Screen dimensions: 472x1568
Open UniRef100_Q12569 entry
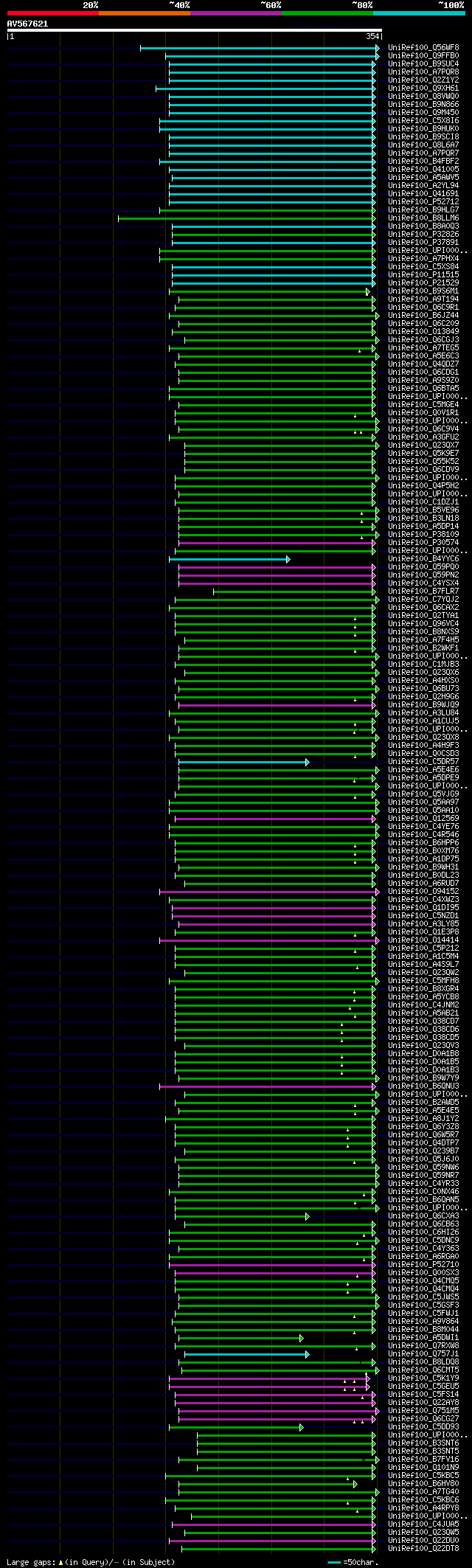(x=423, y=819)
